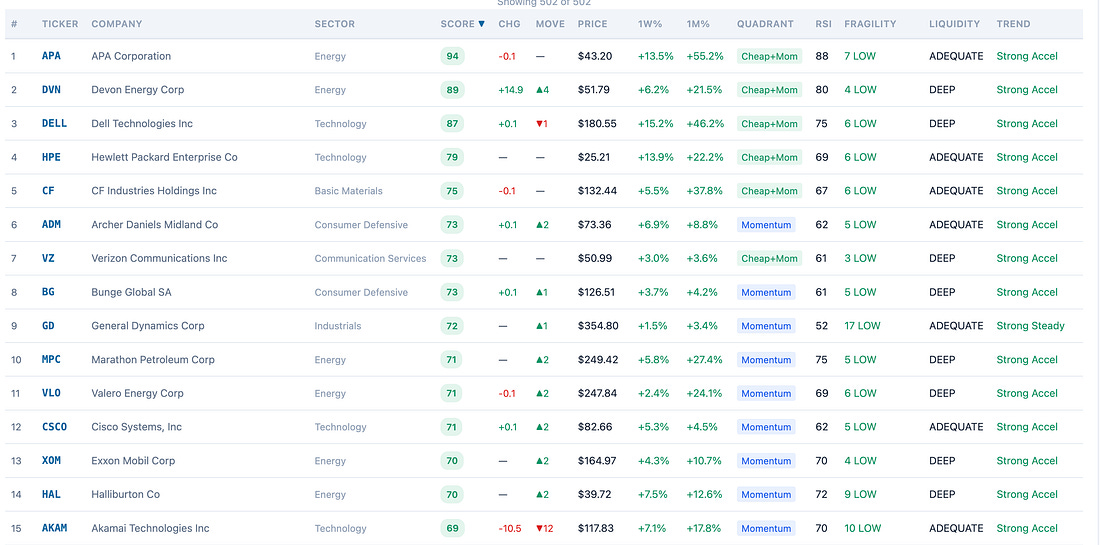Open the APA ticker link
The image size is (1100, 545).
point(51,56)
